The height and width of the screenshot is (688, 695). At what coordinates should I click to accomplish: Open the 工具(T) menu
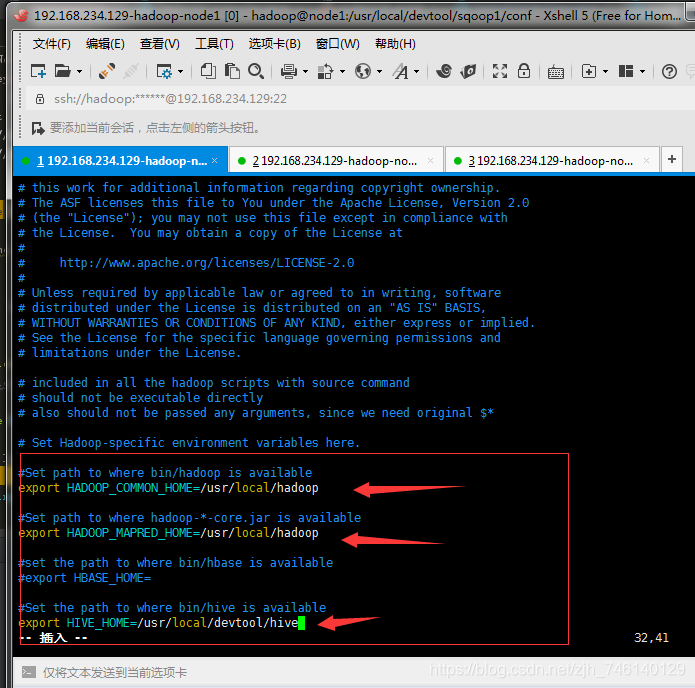[214, 44]
